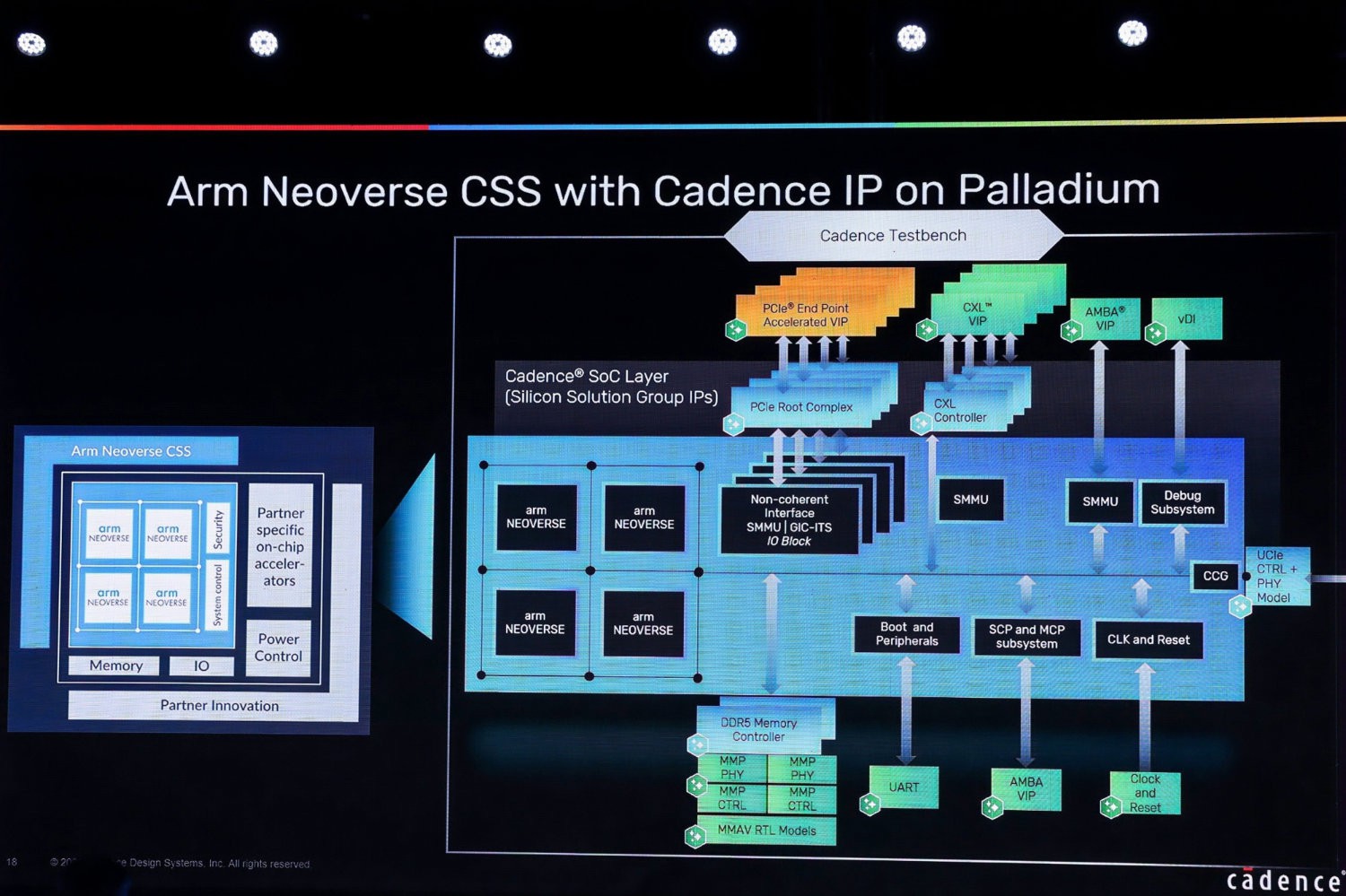
Task: Click the hexagon icon on the vDI block
Action: point(1156,334)
